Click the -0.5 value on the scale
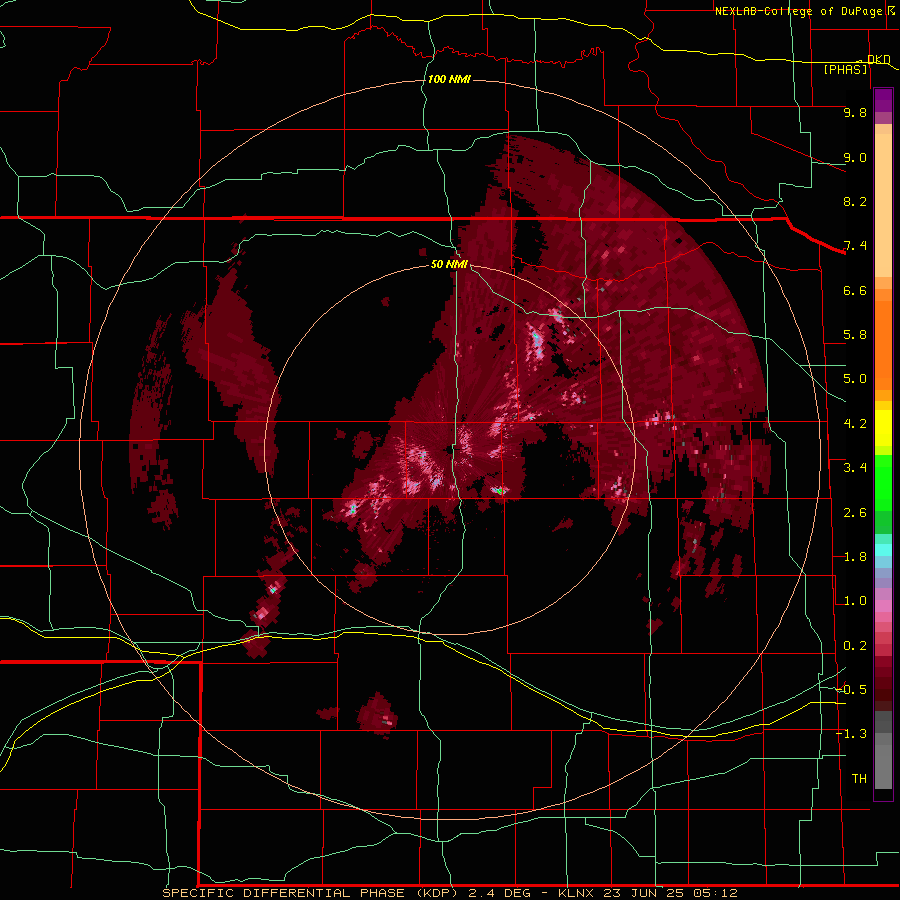The image size is (900, 900). click(x=852, y=690)
